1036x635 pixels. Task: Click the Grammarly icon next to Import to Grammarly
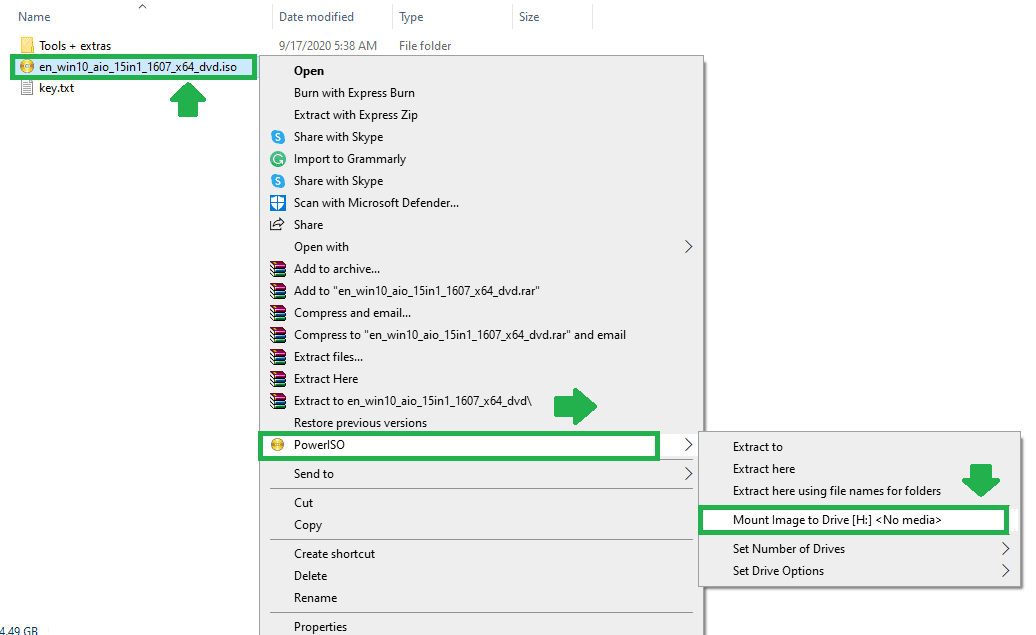[278, 159]
